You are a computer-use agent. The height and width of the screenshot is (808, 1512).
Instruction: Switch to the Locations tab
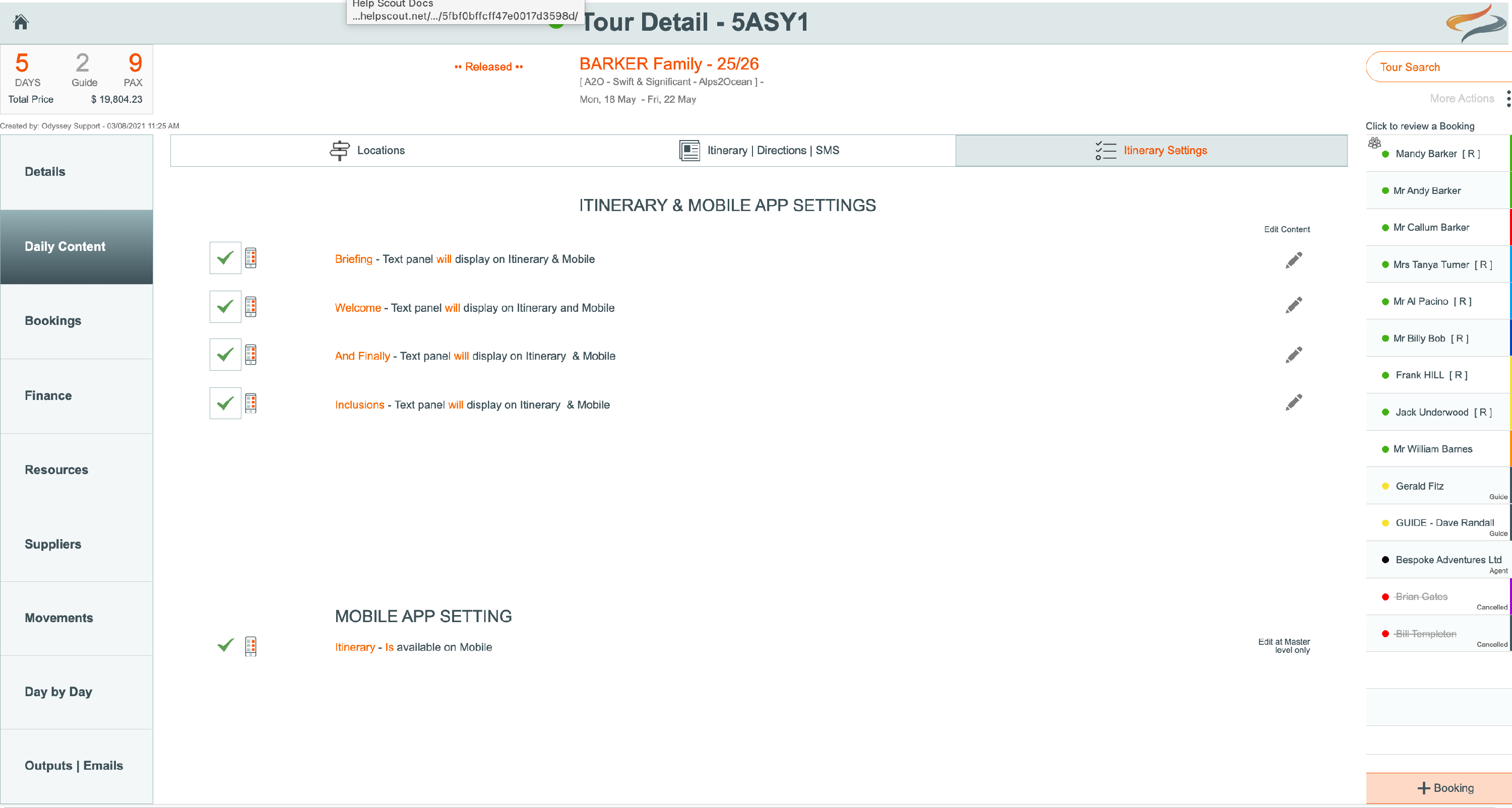click(367, 150)
